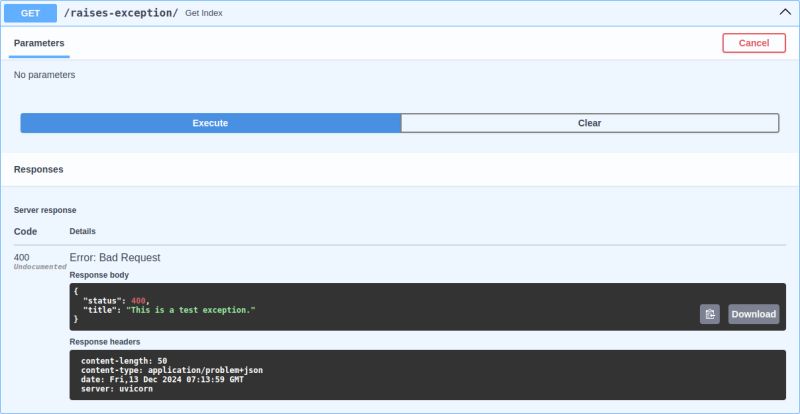Cancel the try-it-out mode
Viewport: 800px width, 414px height.
tap(754, 43)
